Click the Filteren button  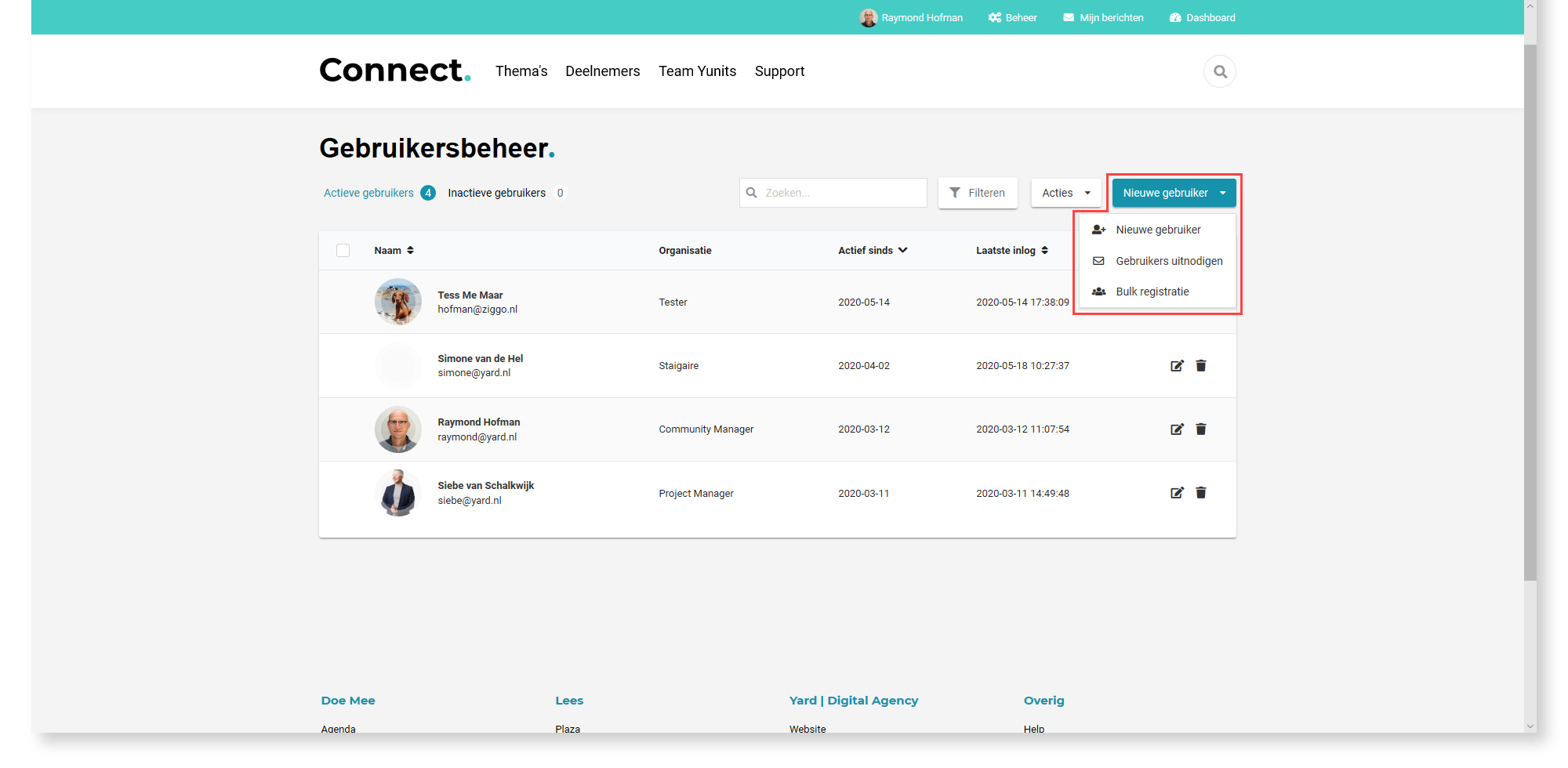pyautogui.click(x=978, y=193)
